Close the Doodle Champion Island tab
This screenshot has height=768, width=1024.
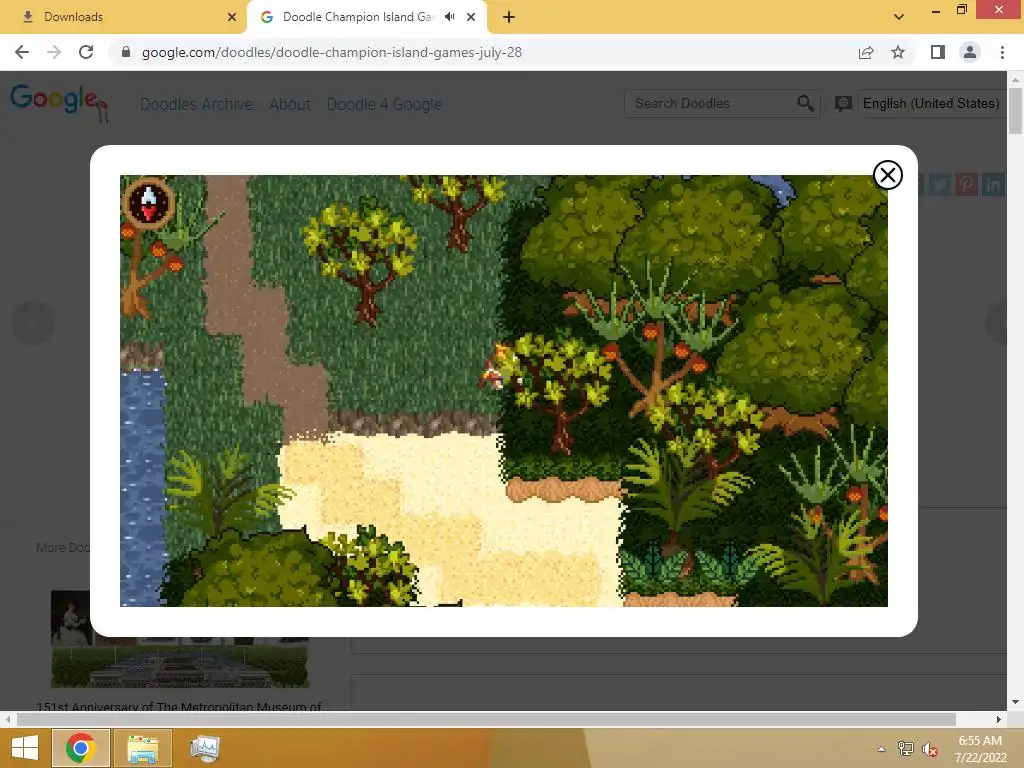471,17
